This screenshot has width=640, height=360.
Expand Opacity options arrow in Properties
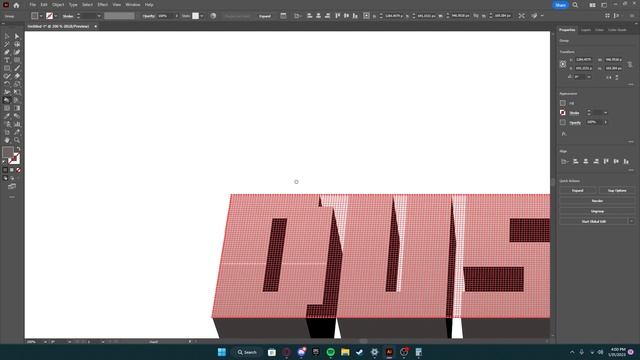tap(606, 122)
